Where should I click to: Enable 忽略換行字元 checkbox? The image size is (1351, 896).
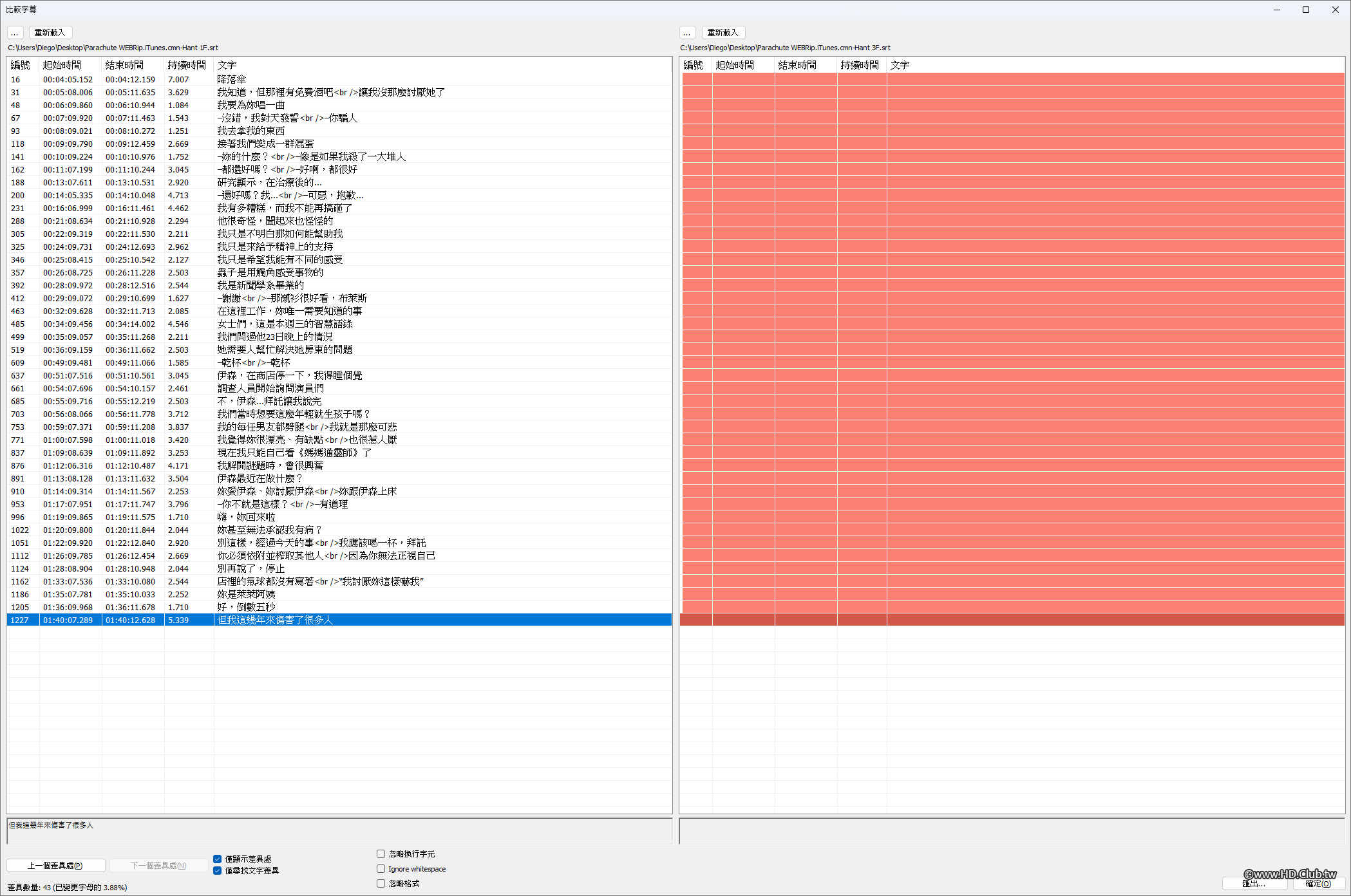[x=381, y=854]
